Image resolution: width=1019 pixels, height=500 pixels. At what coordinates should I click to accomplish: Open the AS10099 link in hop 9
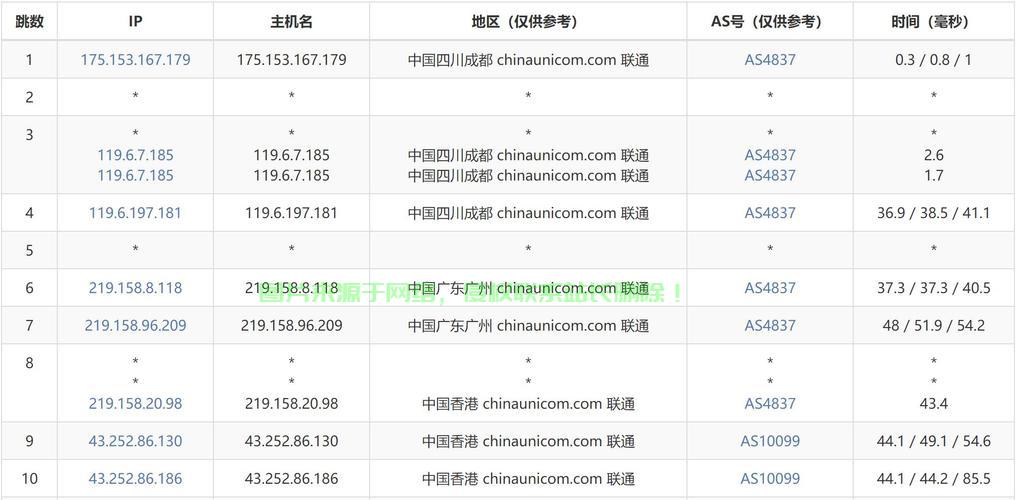coord(770,441)
